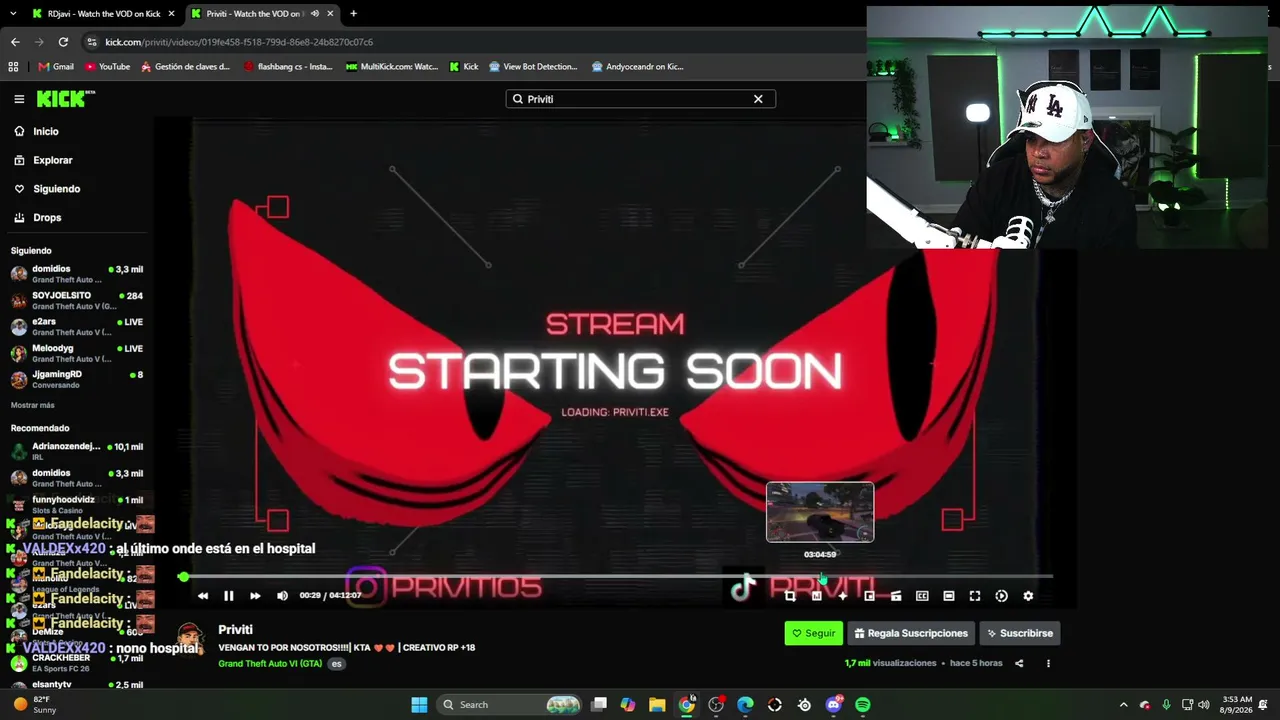This screenshot has height=720, width=1280.
Task: Mute the video player volume
Action: [282, 596]
